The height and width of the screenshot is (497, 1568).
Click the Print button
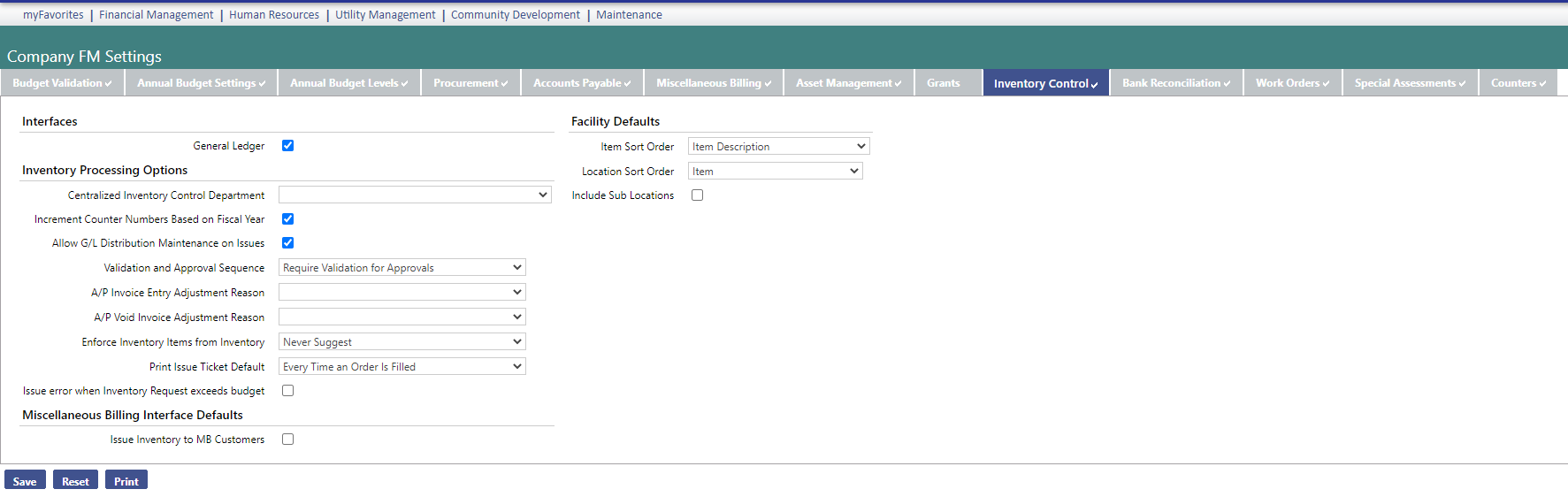(x=126, y=481)
